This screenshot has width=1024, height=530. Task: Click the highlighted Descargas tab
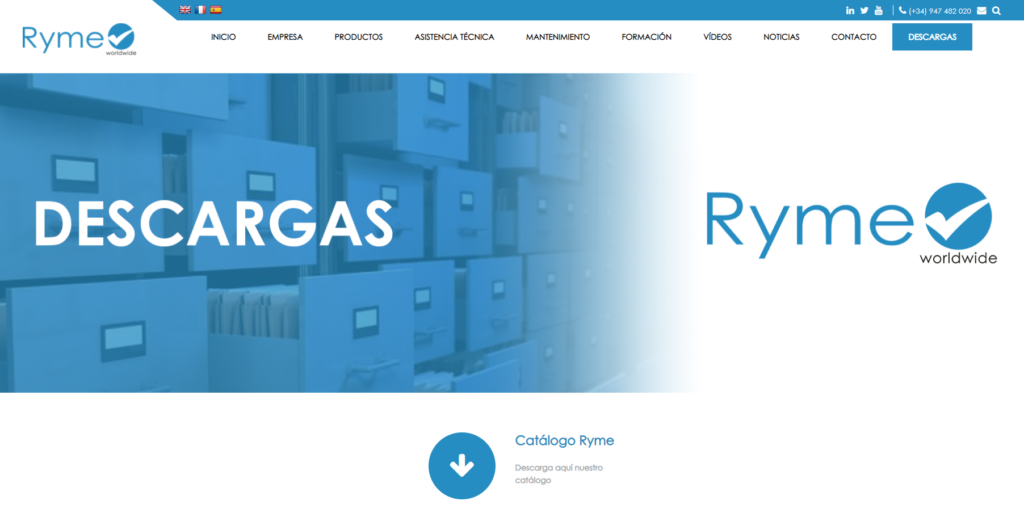(931, 37)
